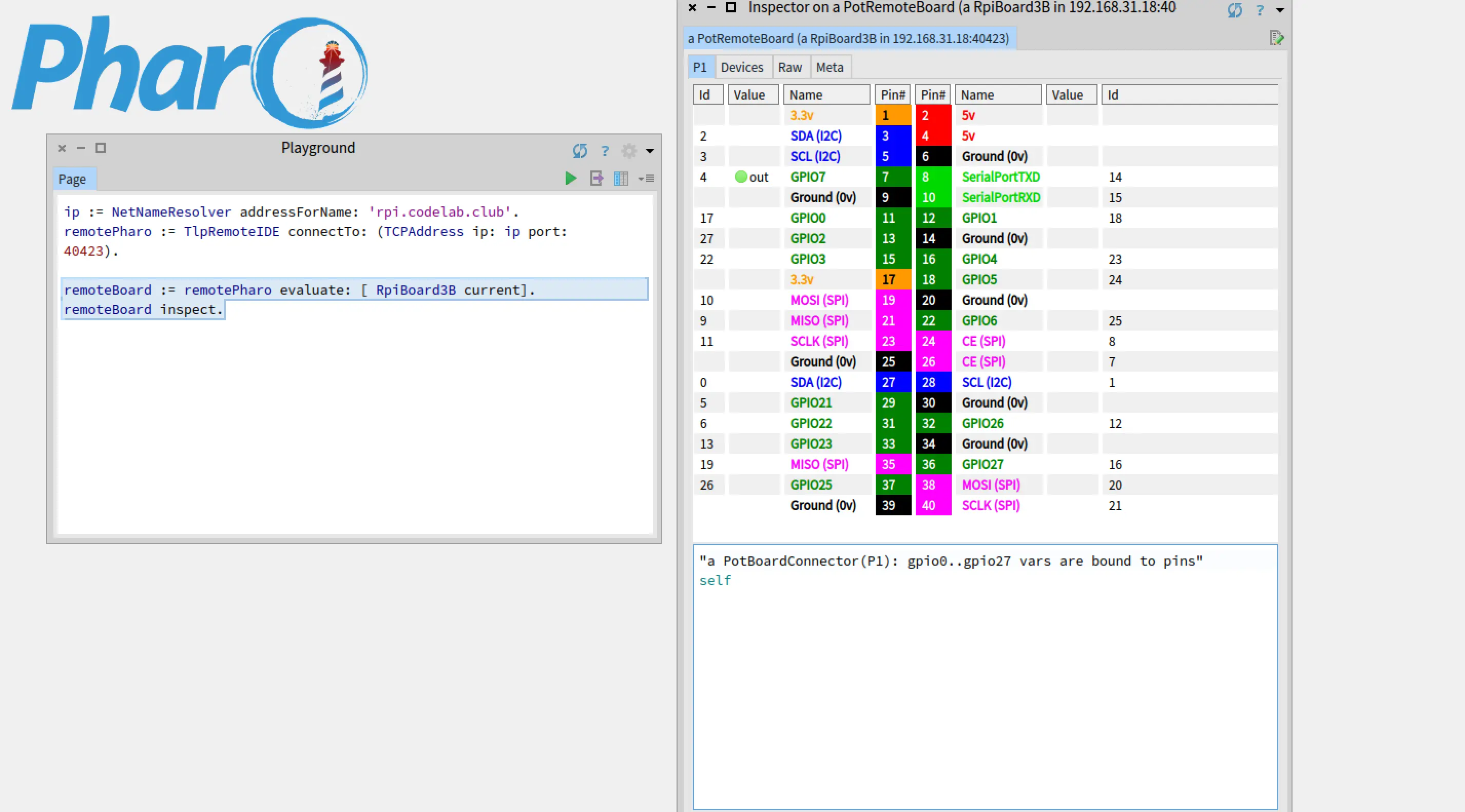Open Inspector help question mark icon
1465x812 pixels.
[1260, 10]
